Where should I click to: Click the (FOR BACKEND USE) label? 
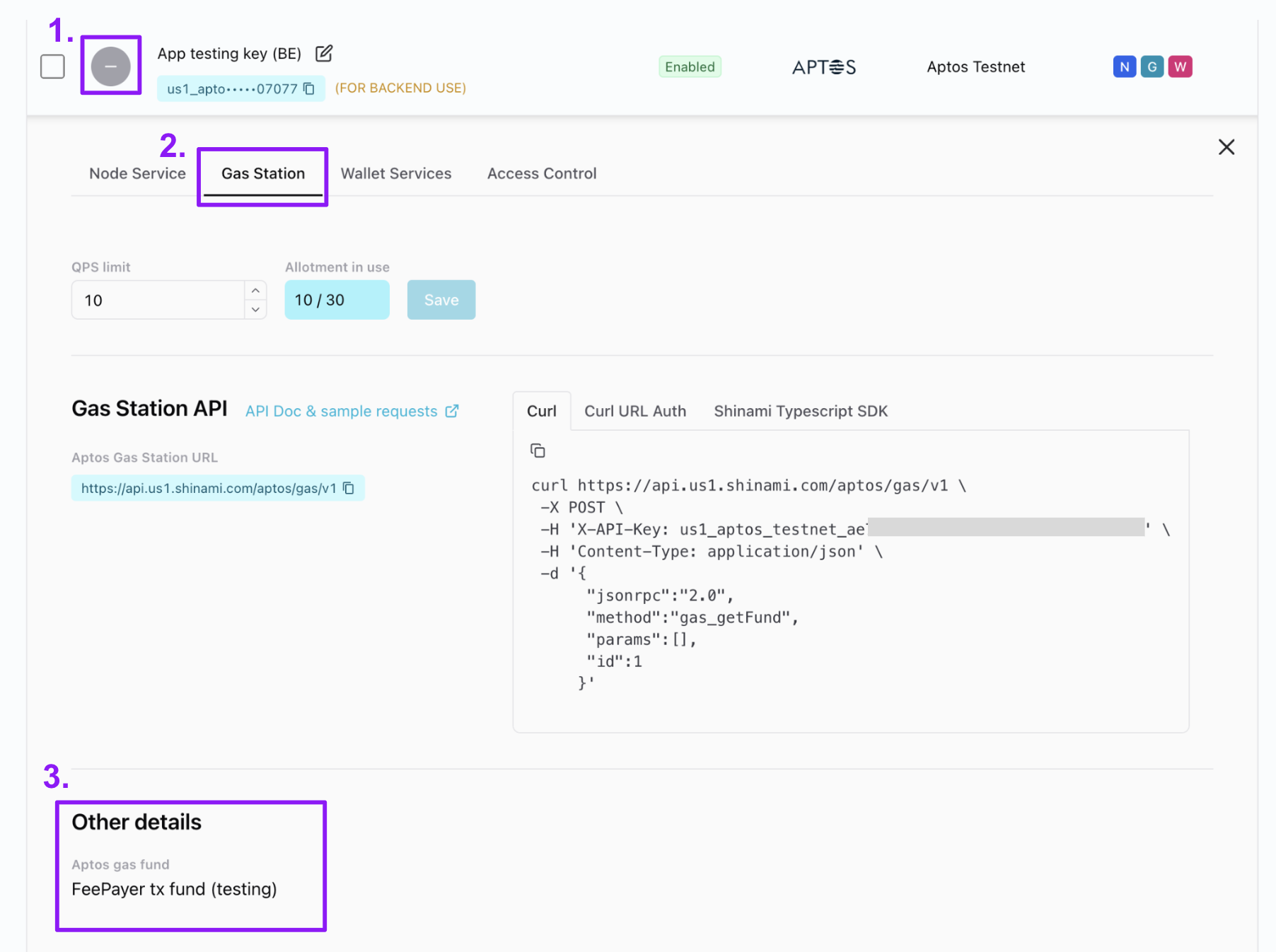[400, 88]
